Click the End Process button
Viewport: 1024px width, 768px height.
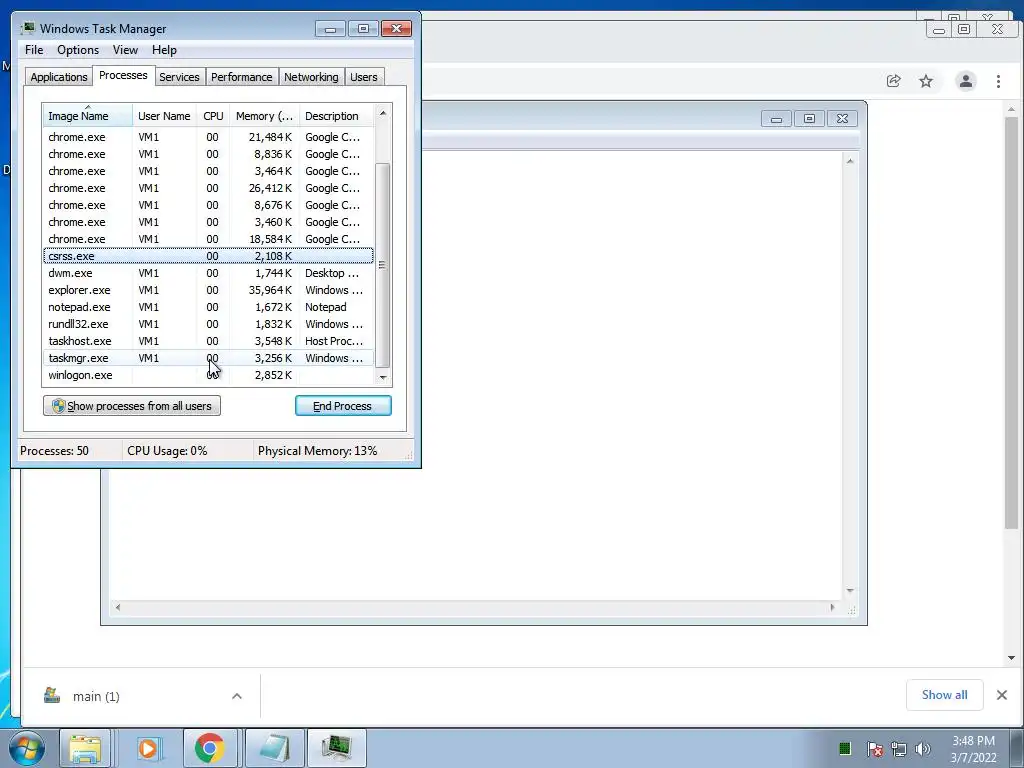click(x=343, y=406)
